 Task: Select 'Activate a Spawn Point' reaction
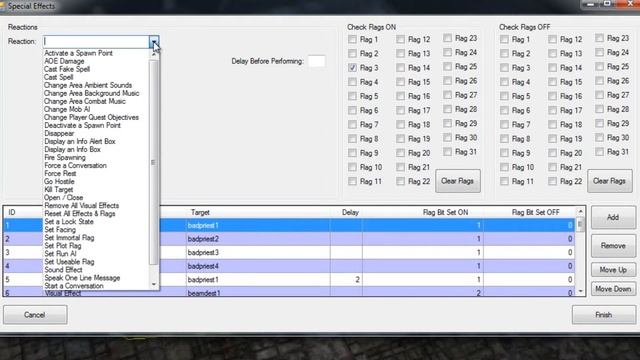coord(78,53)
